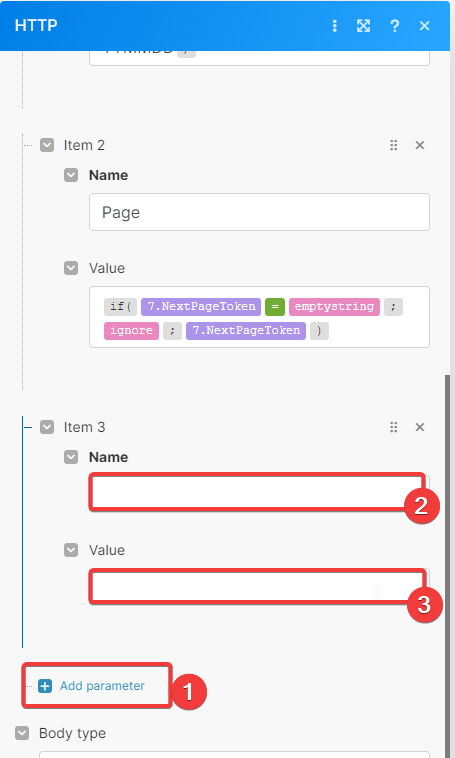Select the 7.NextPageToken pill after ignore

246,331
